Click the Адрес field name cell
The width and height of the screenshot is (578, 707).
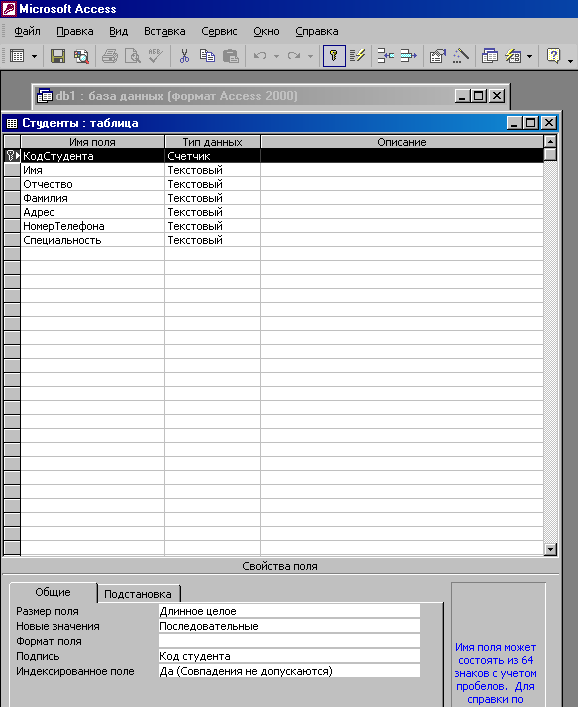(x=92, y=212)
